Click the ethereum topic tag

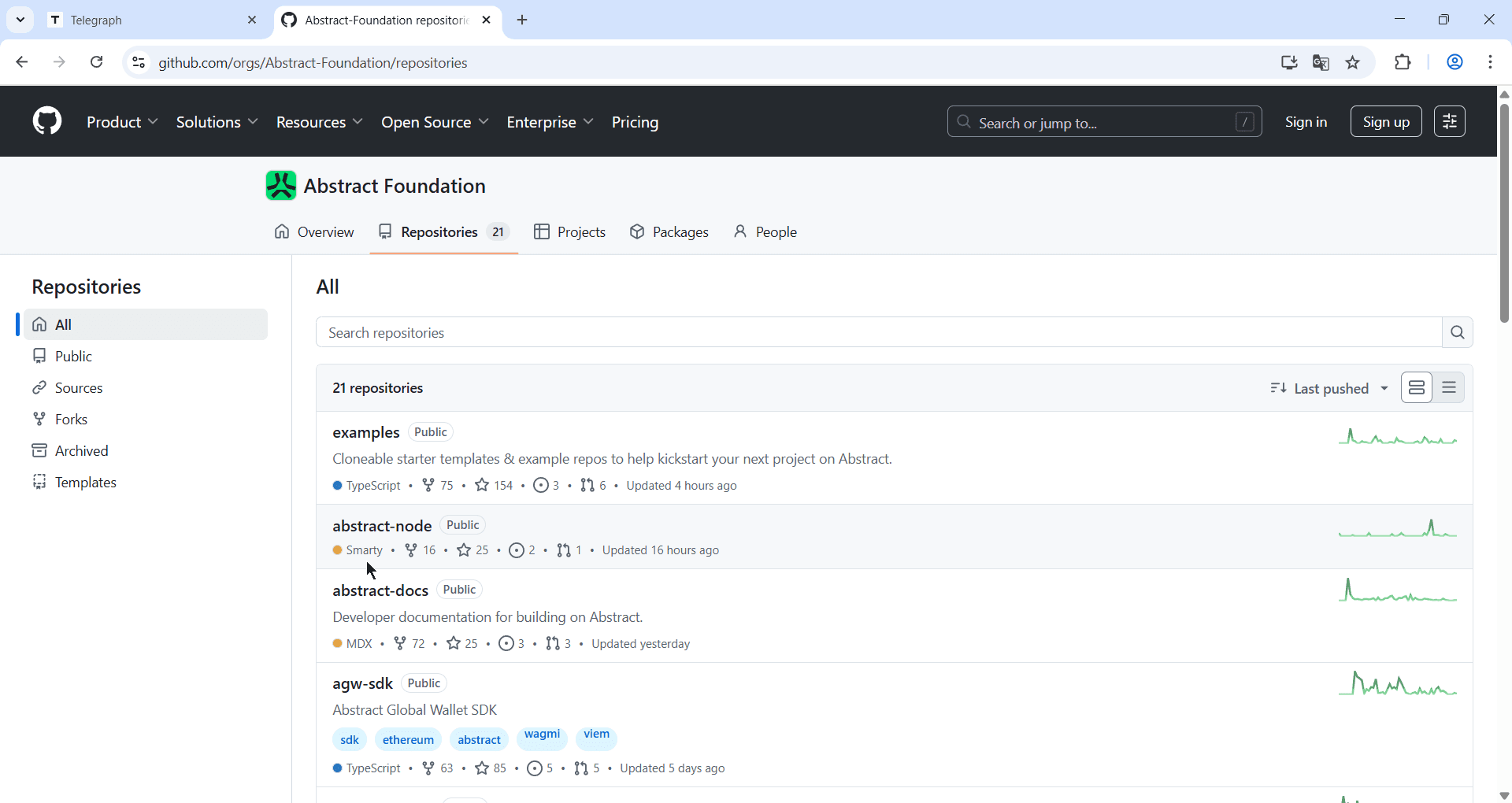[x=408, y=740]
